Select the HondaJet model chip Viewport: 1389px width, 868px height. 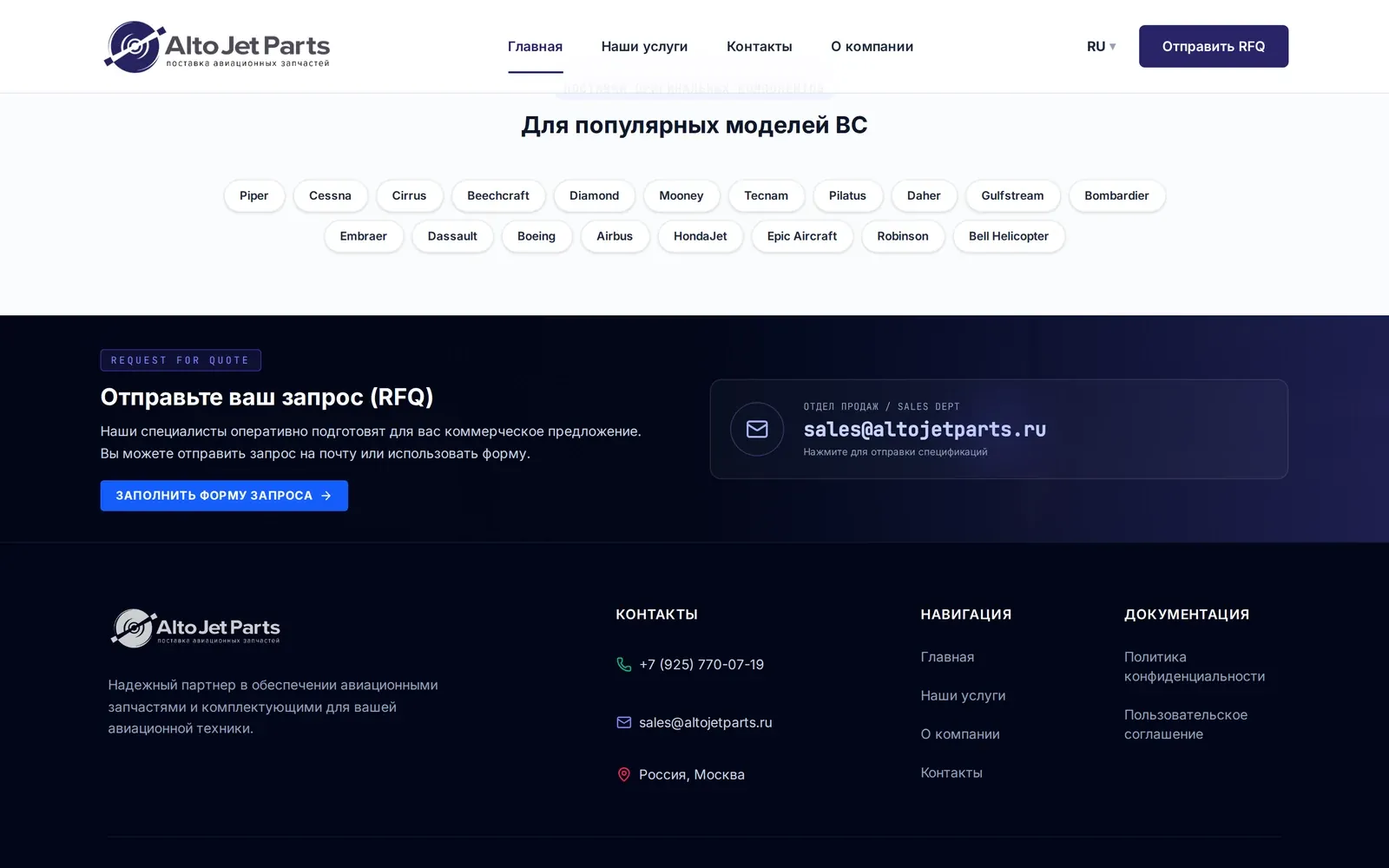[701, 236]
